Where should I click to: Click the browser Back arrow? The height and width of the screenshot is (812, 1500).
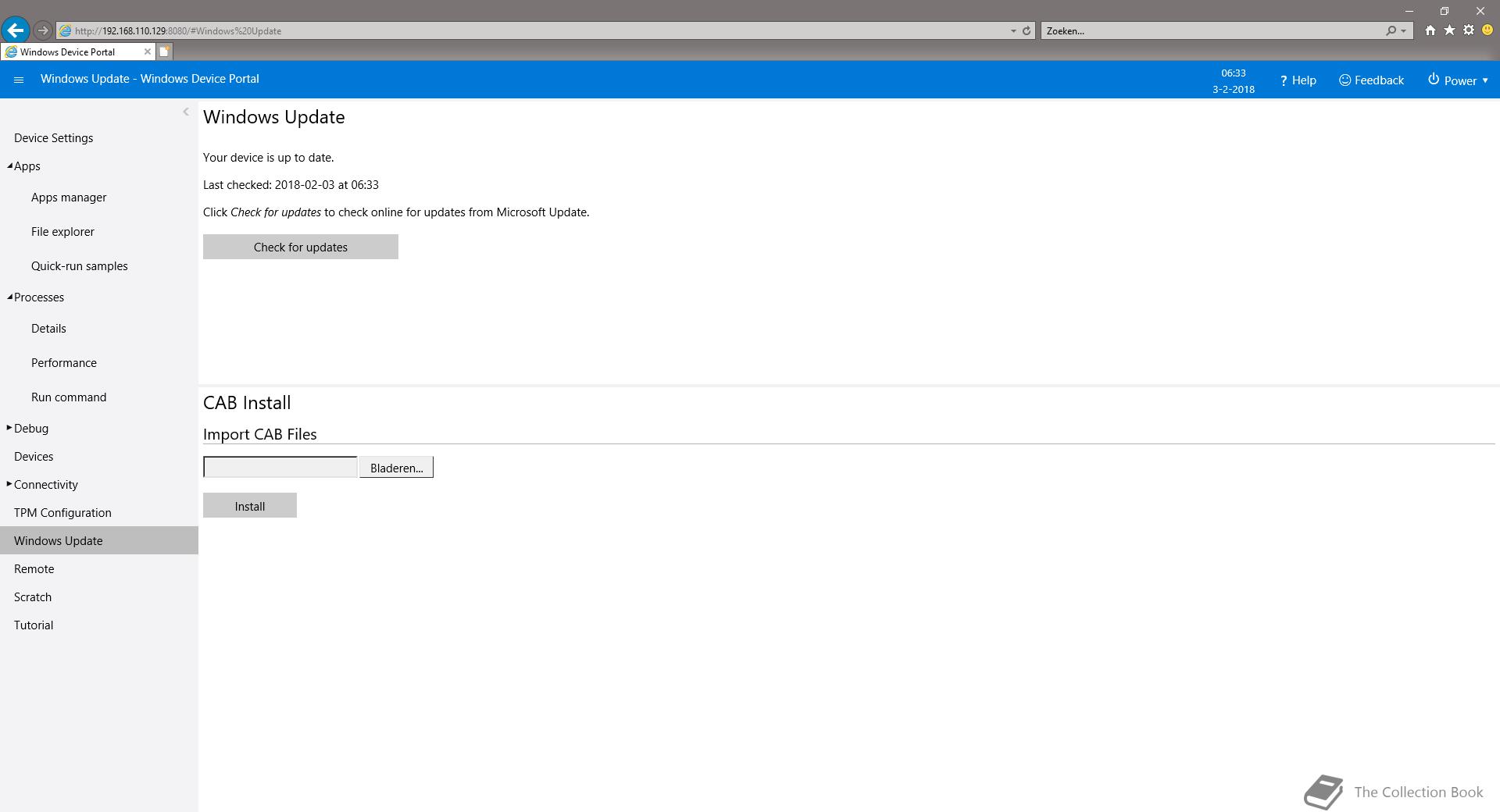point(15,30)
